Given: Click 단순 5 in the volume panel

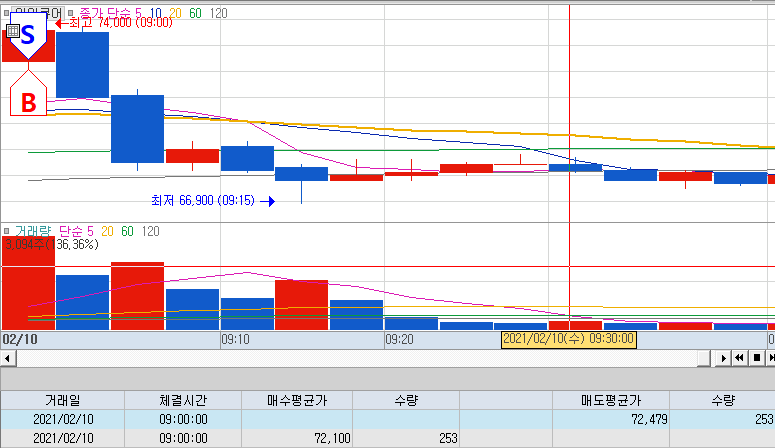Looking at the screenshot, I should (76, 231).
